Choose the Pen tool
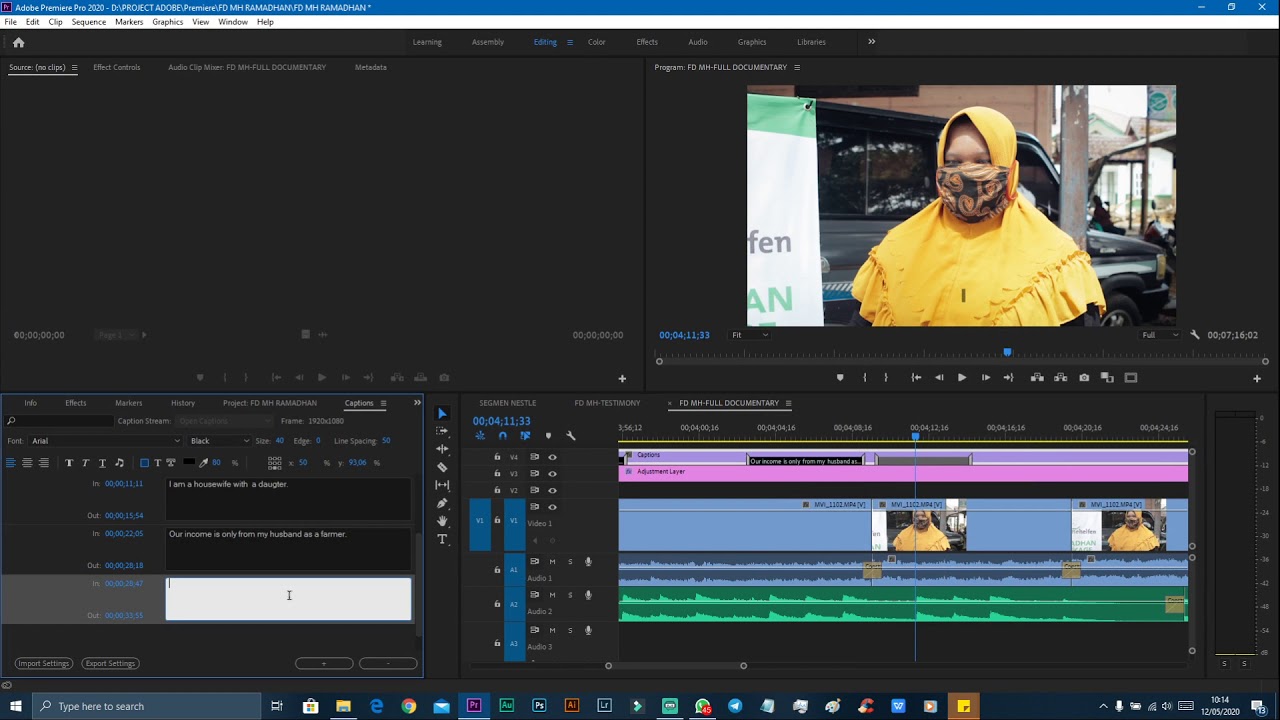Screen dimensions: 1280x720 (x=442, y=503)
